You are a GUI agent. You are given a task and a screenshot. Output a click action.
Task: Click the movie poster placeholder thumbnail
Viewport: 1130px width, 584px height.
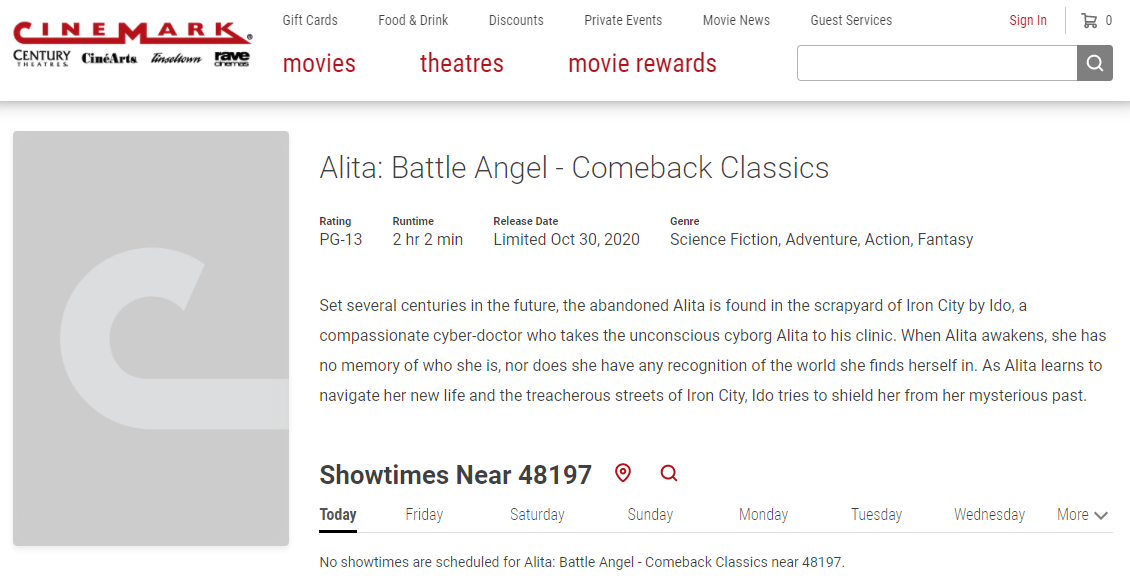151,339
